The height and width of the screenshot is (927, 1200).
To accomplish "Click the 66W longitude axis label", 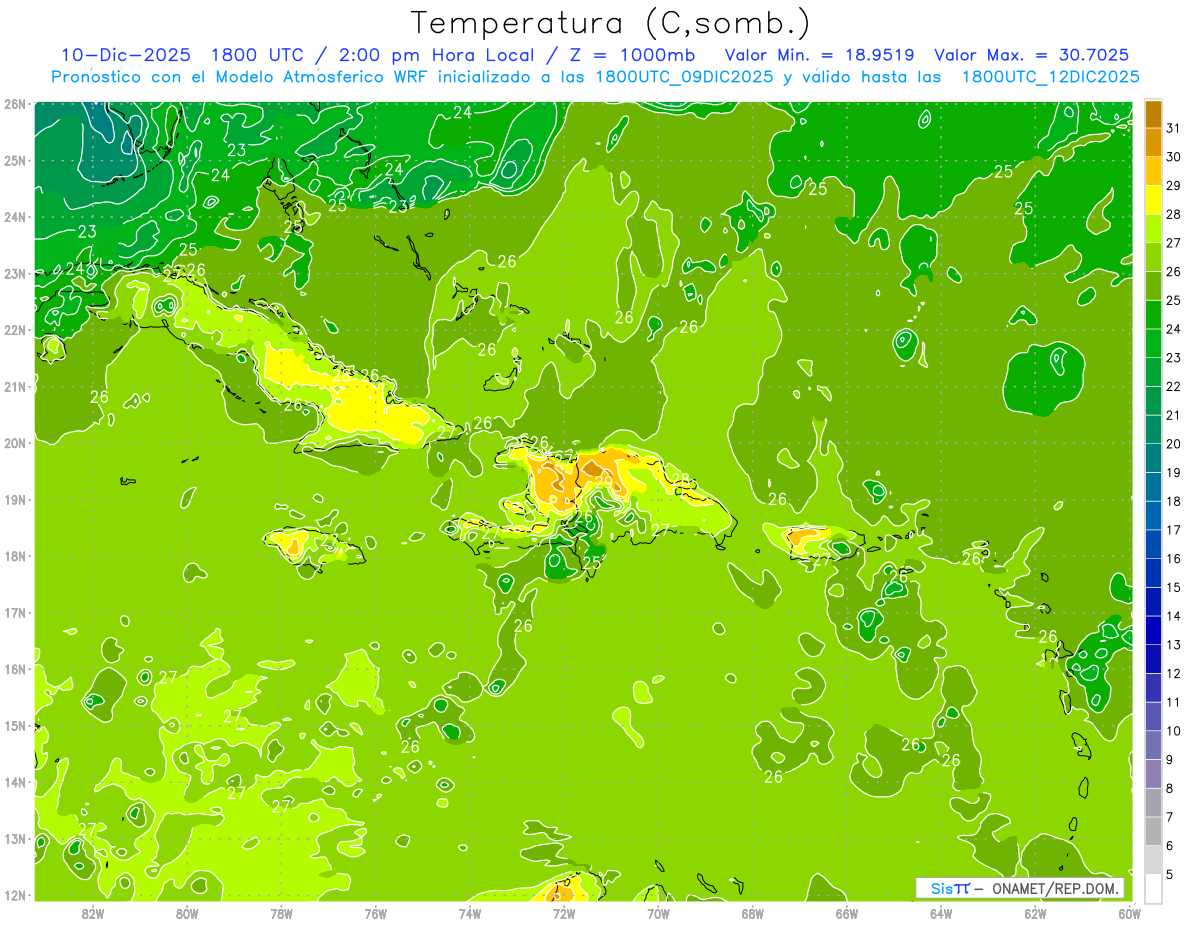I will pyautogui.click(x=847, y=913).
